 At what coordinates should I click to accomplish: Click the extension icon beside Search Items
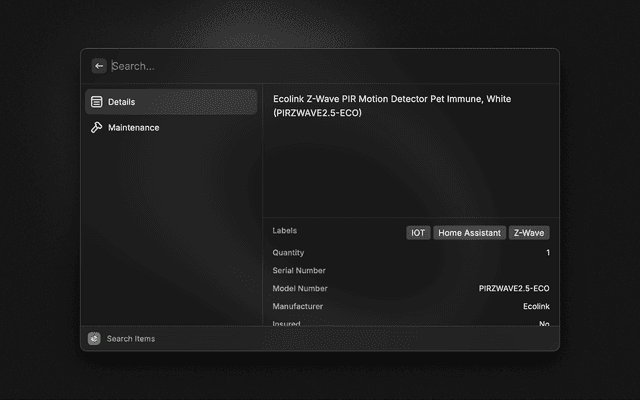[x=94, y=339]
